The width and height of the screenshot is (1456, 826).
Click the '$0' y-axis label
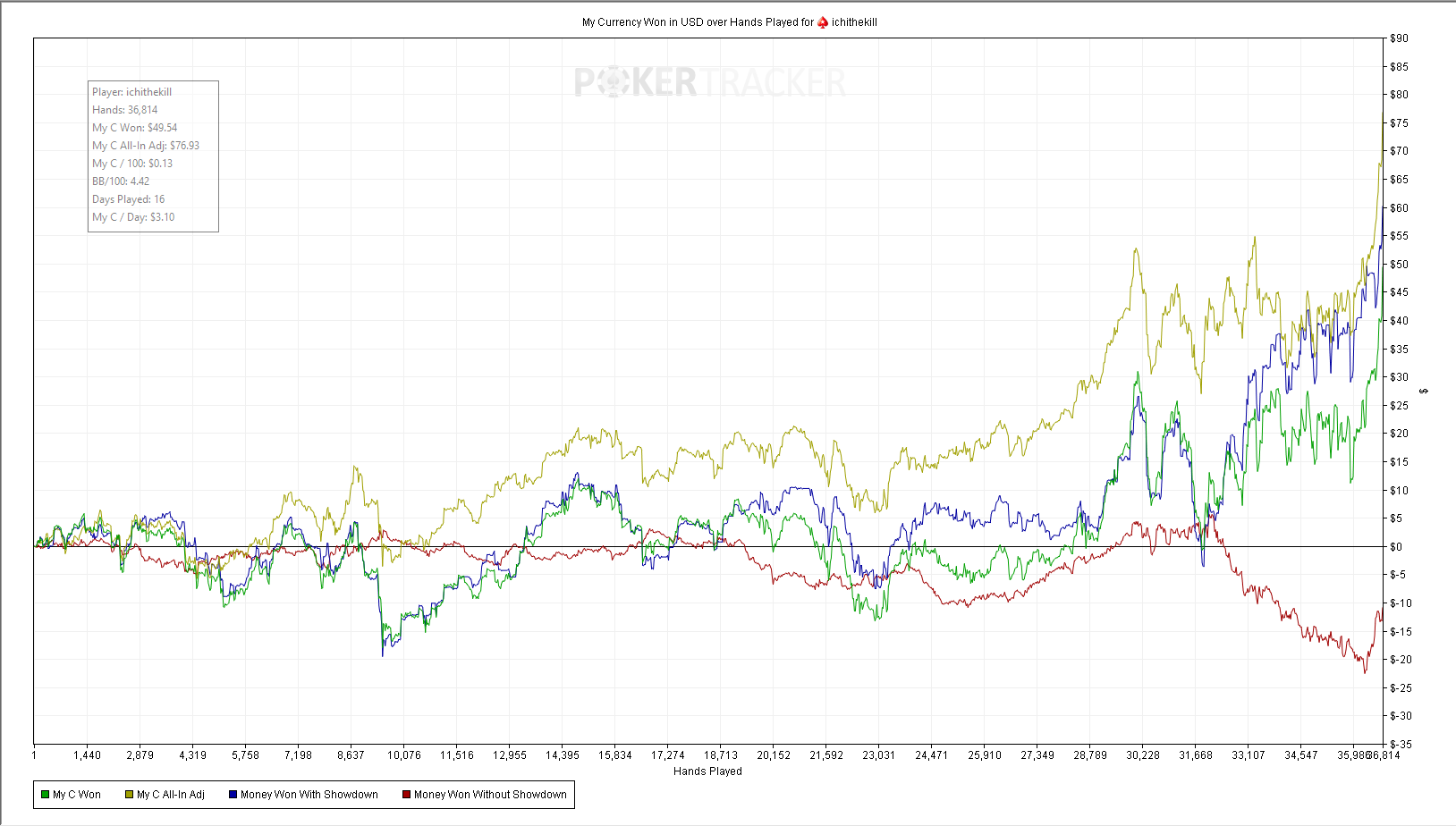(x=1396, y=547)
